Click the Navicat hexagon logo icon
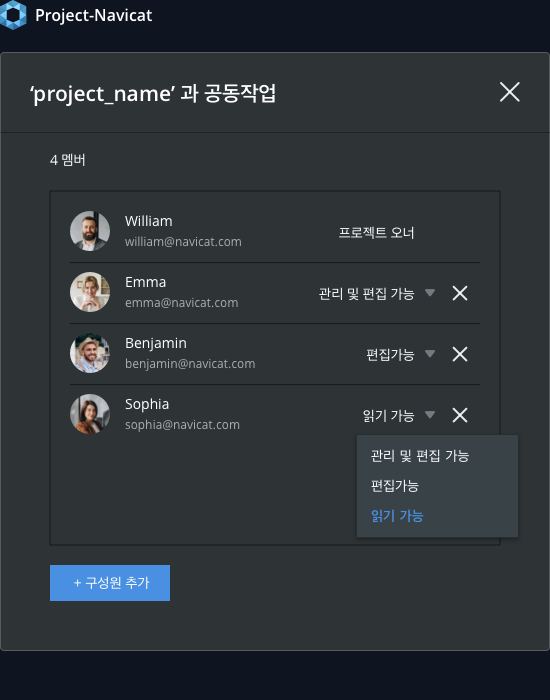The width and height of the screenshot is (550, 700). 13,15
